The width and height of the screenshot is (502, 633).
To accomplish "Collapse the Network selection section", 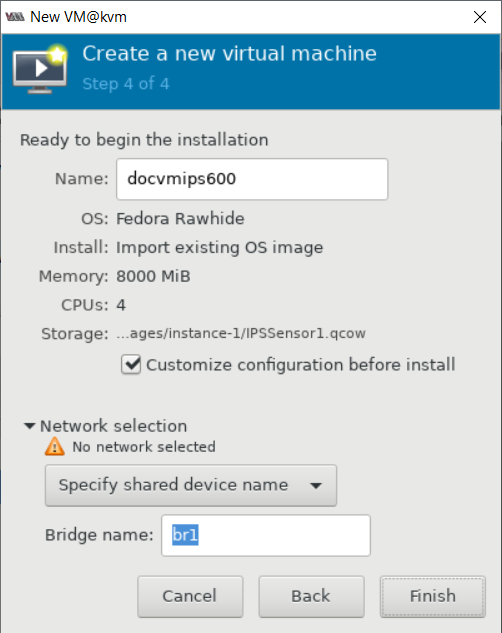I will [29, 426].
